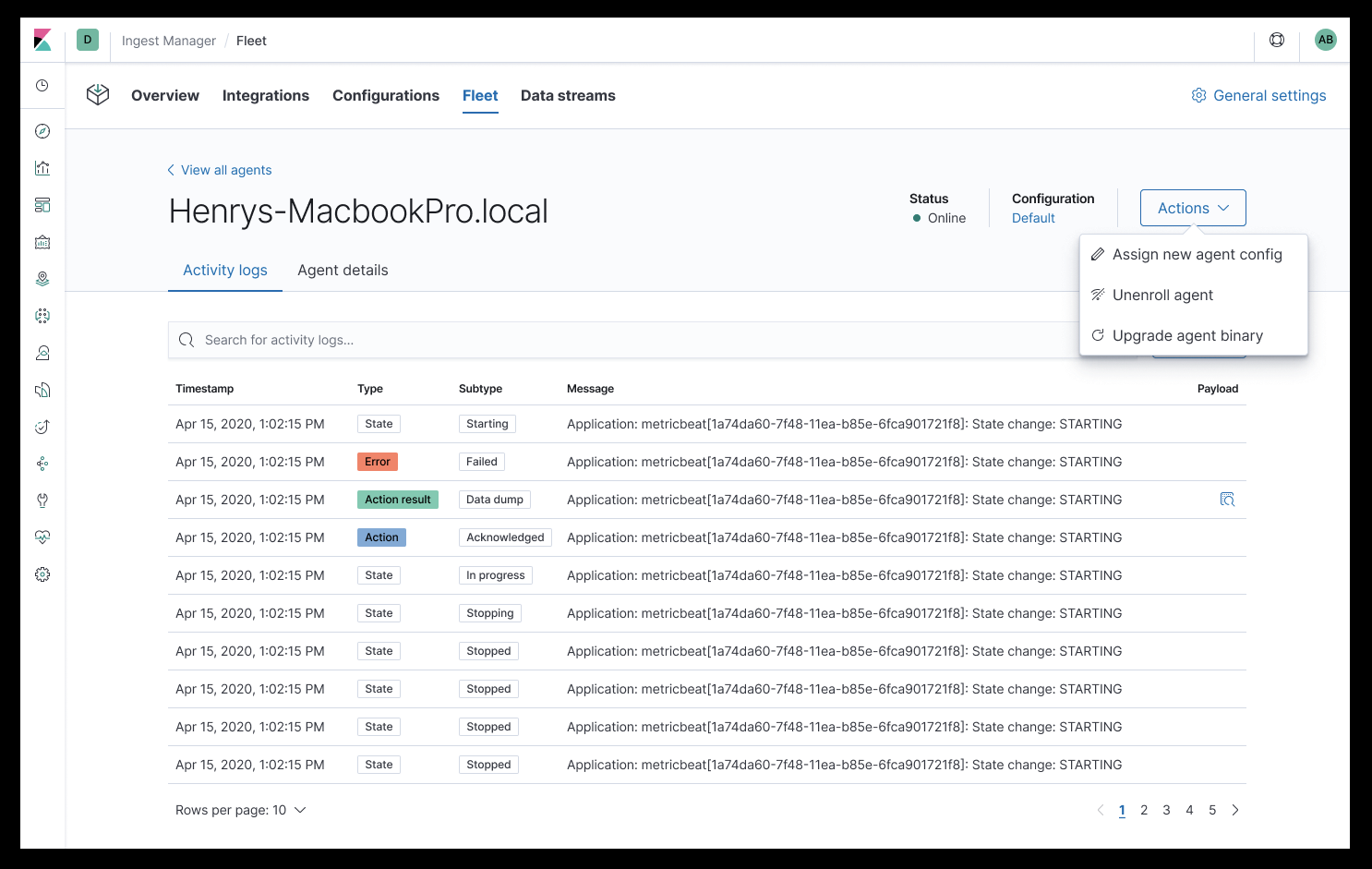Click the Data dump subtype badge

(495, 500)
